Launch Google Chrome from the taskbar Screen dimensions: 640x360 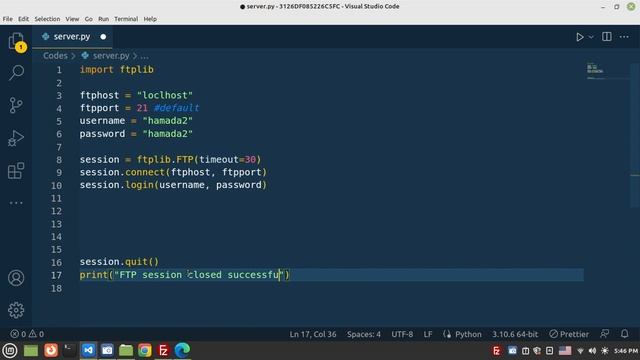144,350
